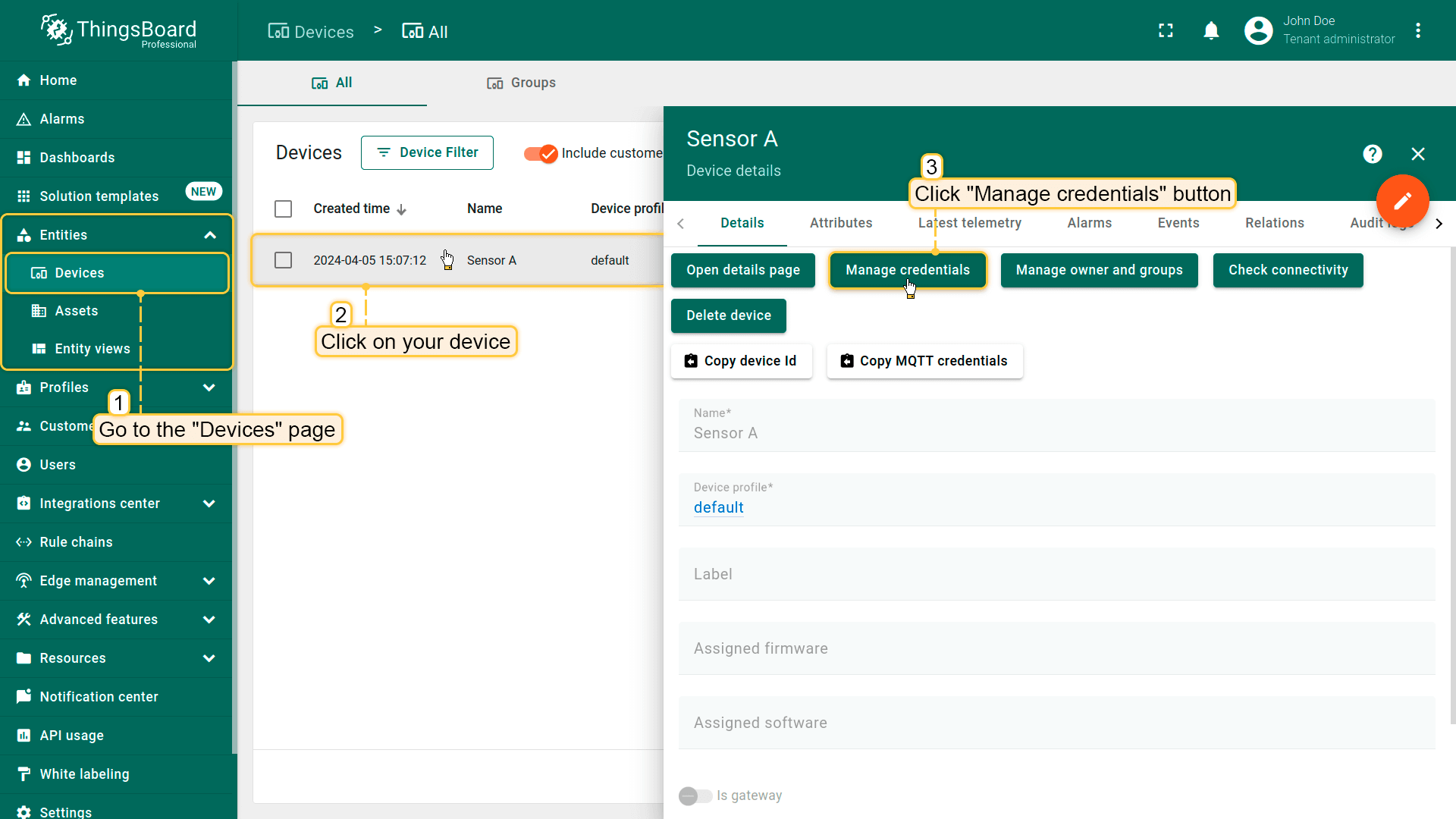Expand the Profiles menu section
Viewport: 1456px width, 819px height.
209,388
